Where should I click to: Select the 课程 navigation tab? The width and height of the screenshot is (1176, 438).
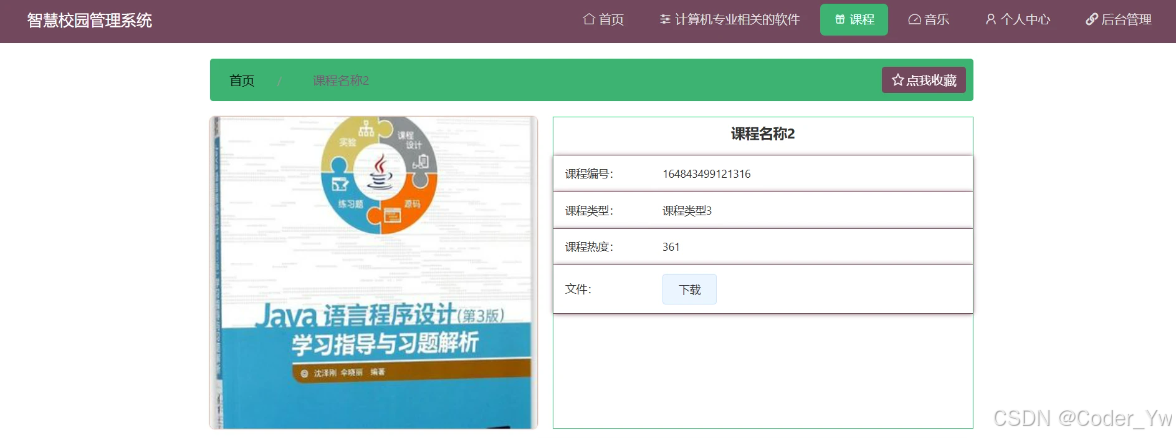click(854, 20)
